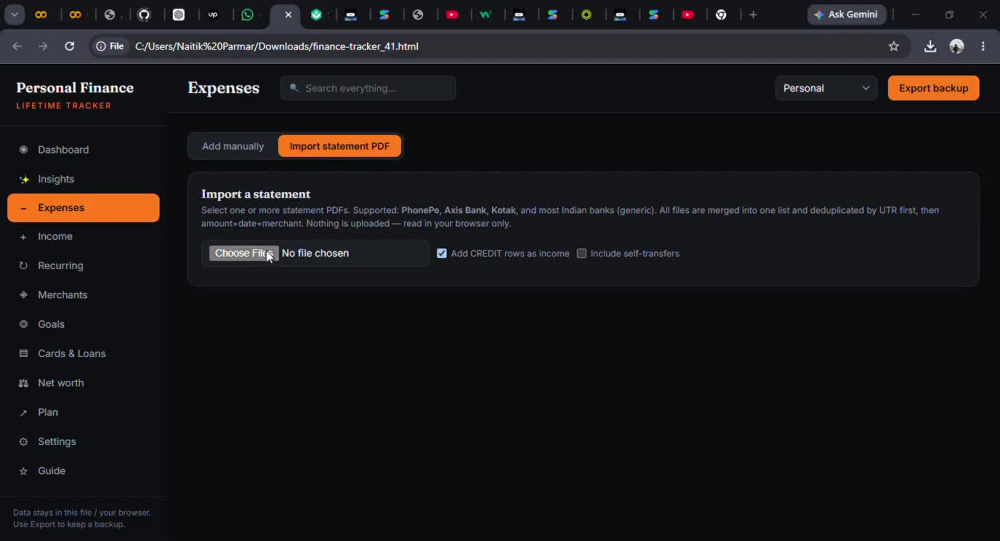Close the active browser tab

coord(288,15)
